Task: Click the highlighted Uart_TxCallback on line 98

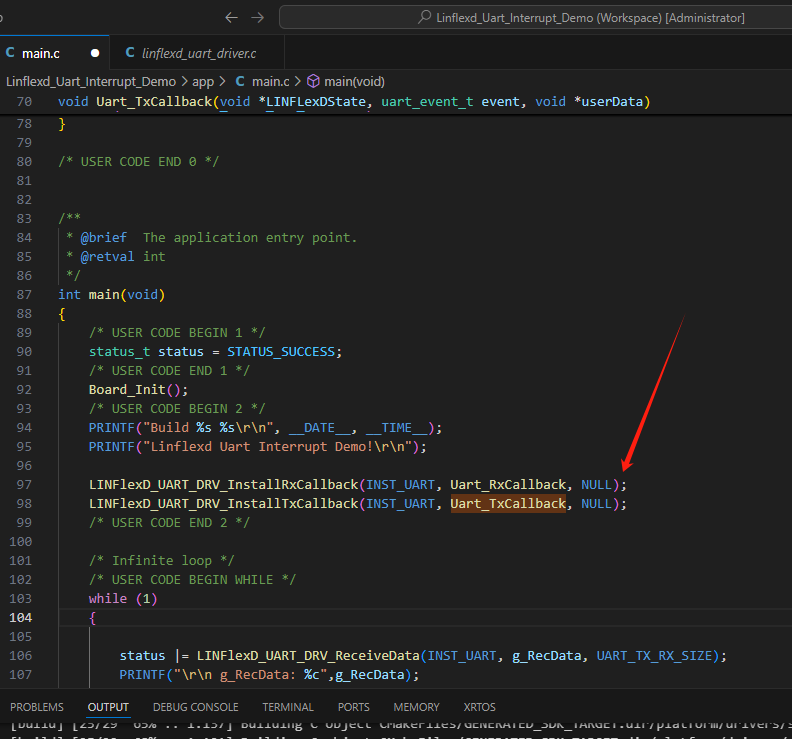Action: coord(507,503)
